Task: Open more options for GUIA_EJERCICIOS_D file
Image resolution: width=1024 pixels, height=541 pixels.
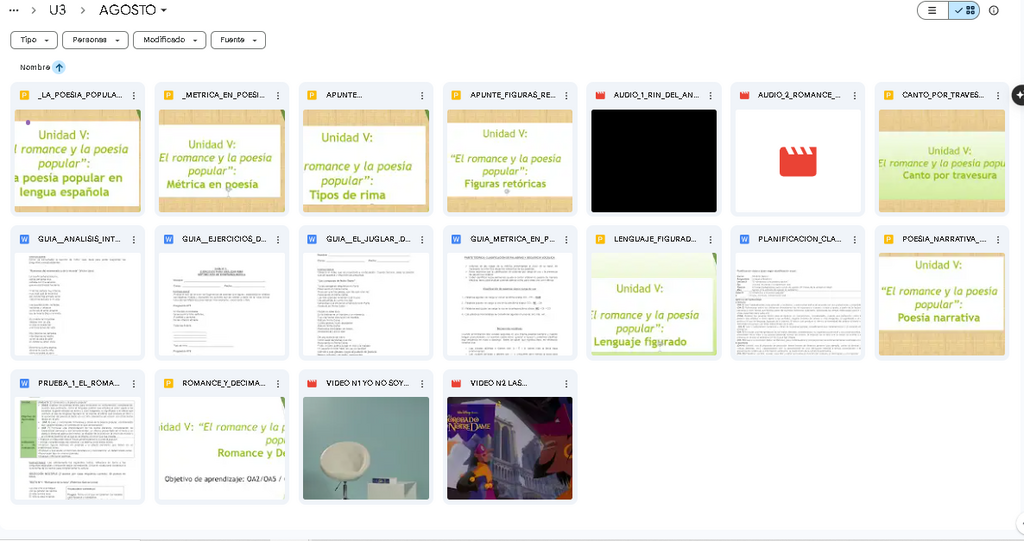Action: [x=278, y=240]
